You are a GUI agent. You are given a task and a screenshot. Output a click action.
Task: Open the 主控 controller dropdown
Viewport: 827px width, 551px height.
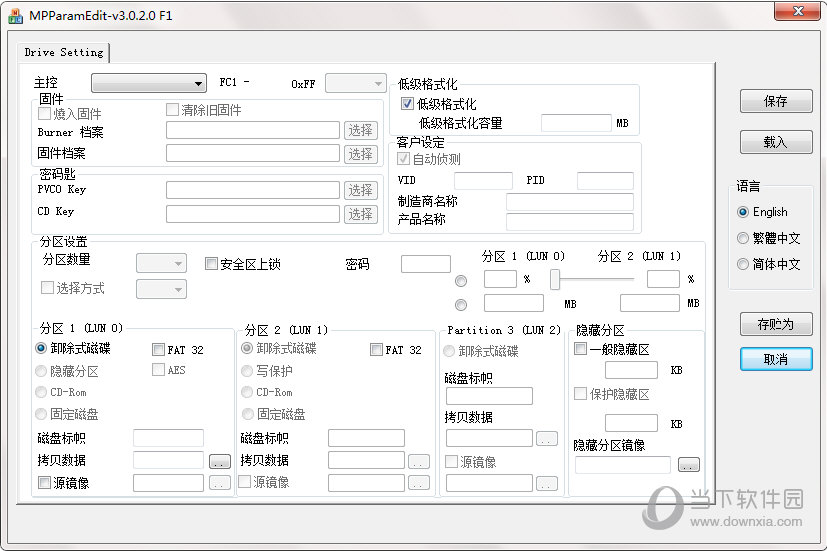tap(148, 83)
